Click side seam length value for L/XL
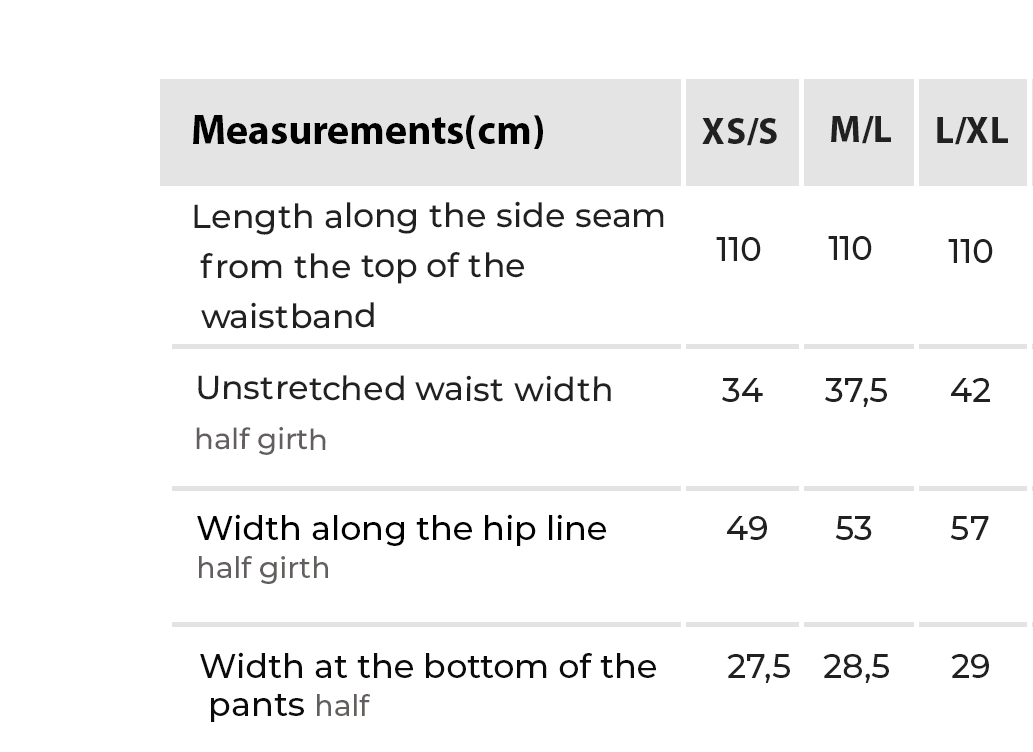The image size is (1033, 752). pyautogui.click(x=970, y=251)
